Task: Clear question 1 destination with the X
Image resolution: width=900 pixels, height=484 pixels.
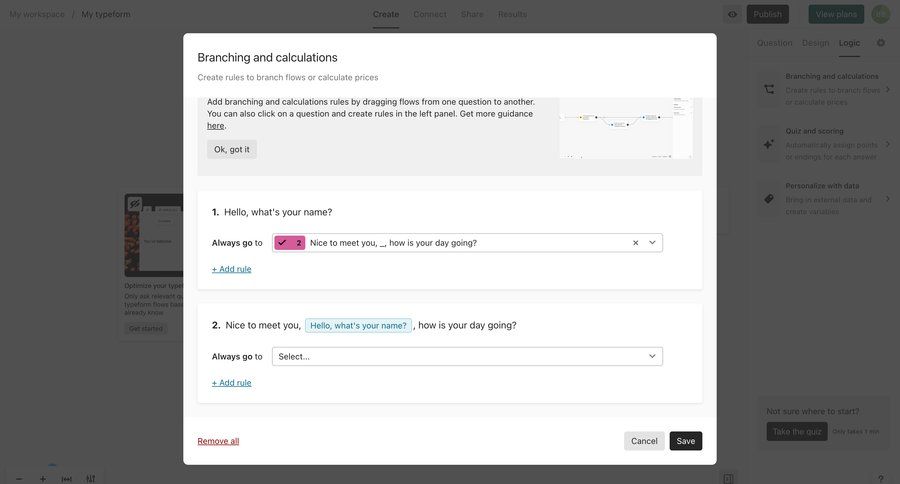Action: 635,243
